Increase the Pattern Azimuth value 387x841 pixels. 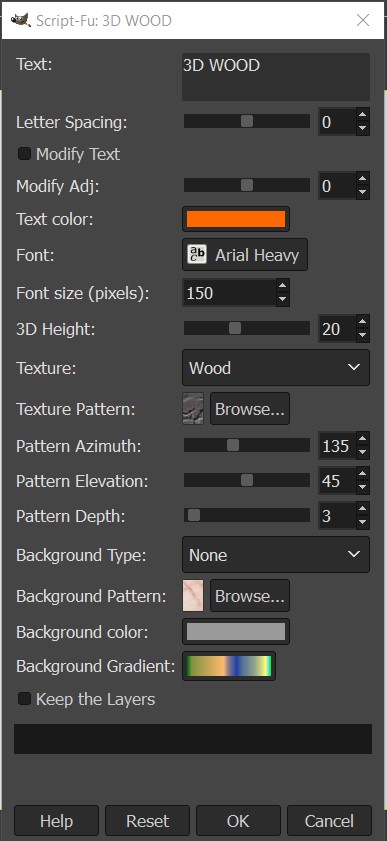click(363, 439)
